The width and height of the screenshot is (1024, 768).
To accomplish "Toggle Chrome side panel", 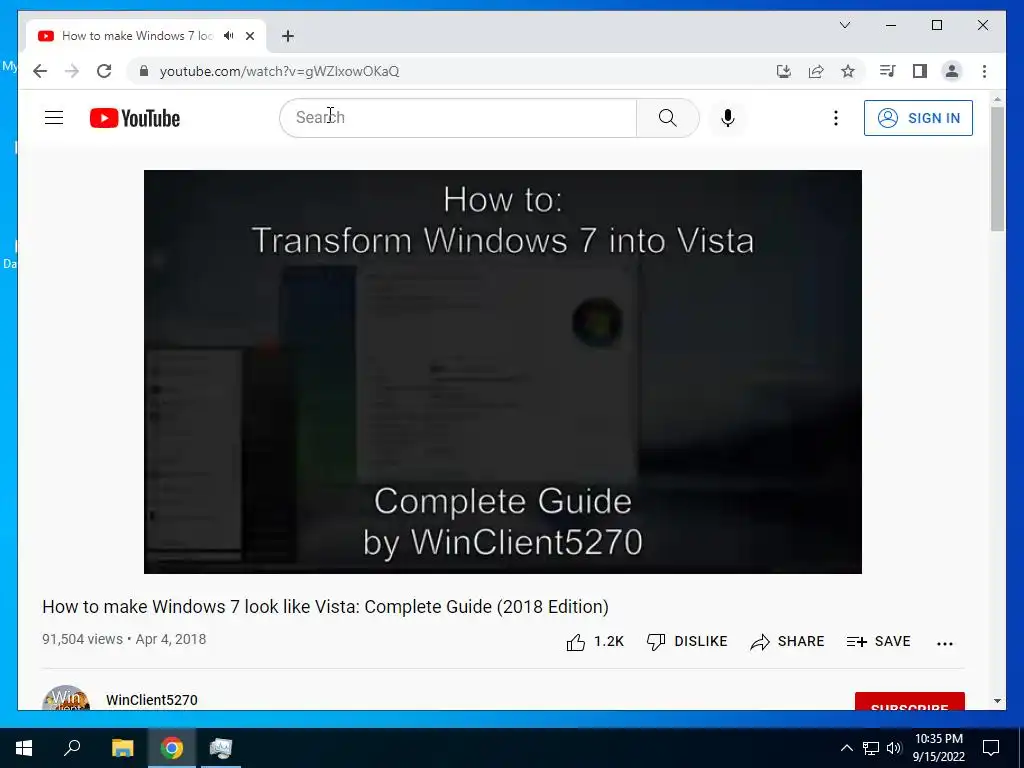I will point(920,71).
